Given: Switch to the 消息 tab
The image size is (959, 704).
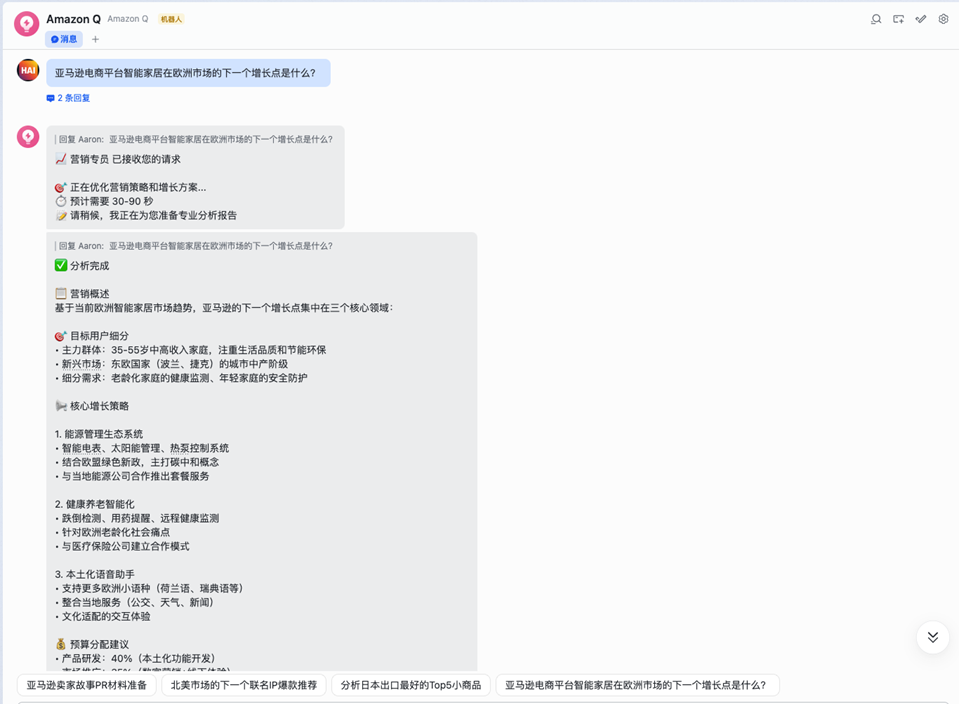Looking at the screenshot, I should point(64,39).
